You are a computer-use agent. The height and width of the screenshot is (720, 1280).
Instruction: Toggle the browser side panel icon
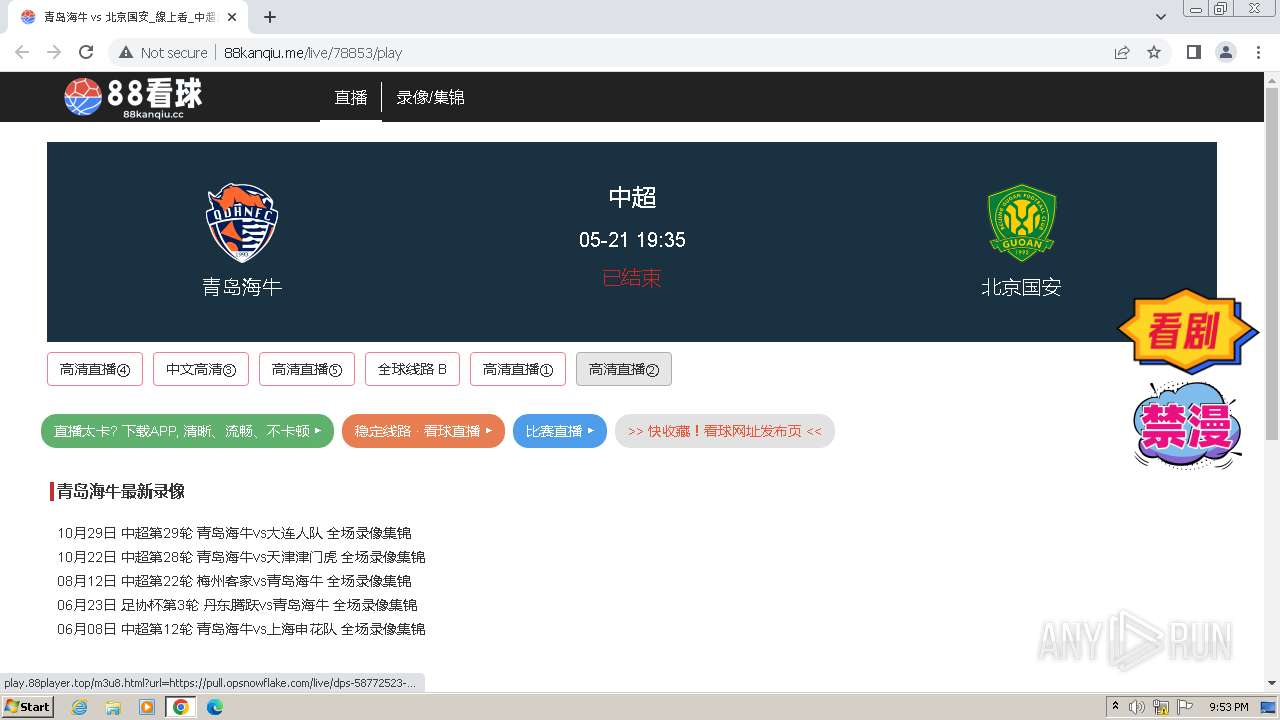(x=1193, y=52)
